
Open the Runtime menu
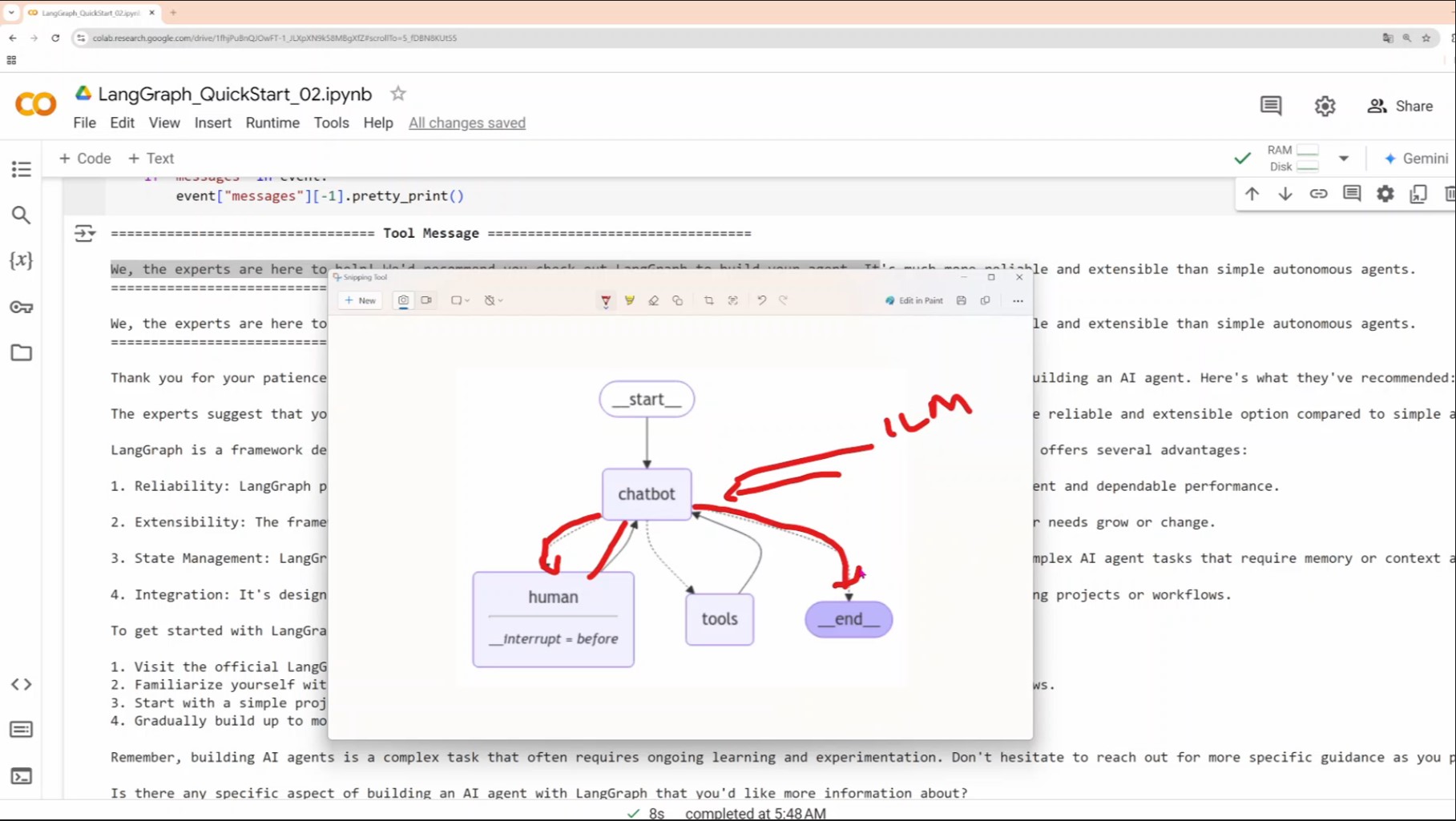coord(272,123)
